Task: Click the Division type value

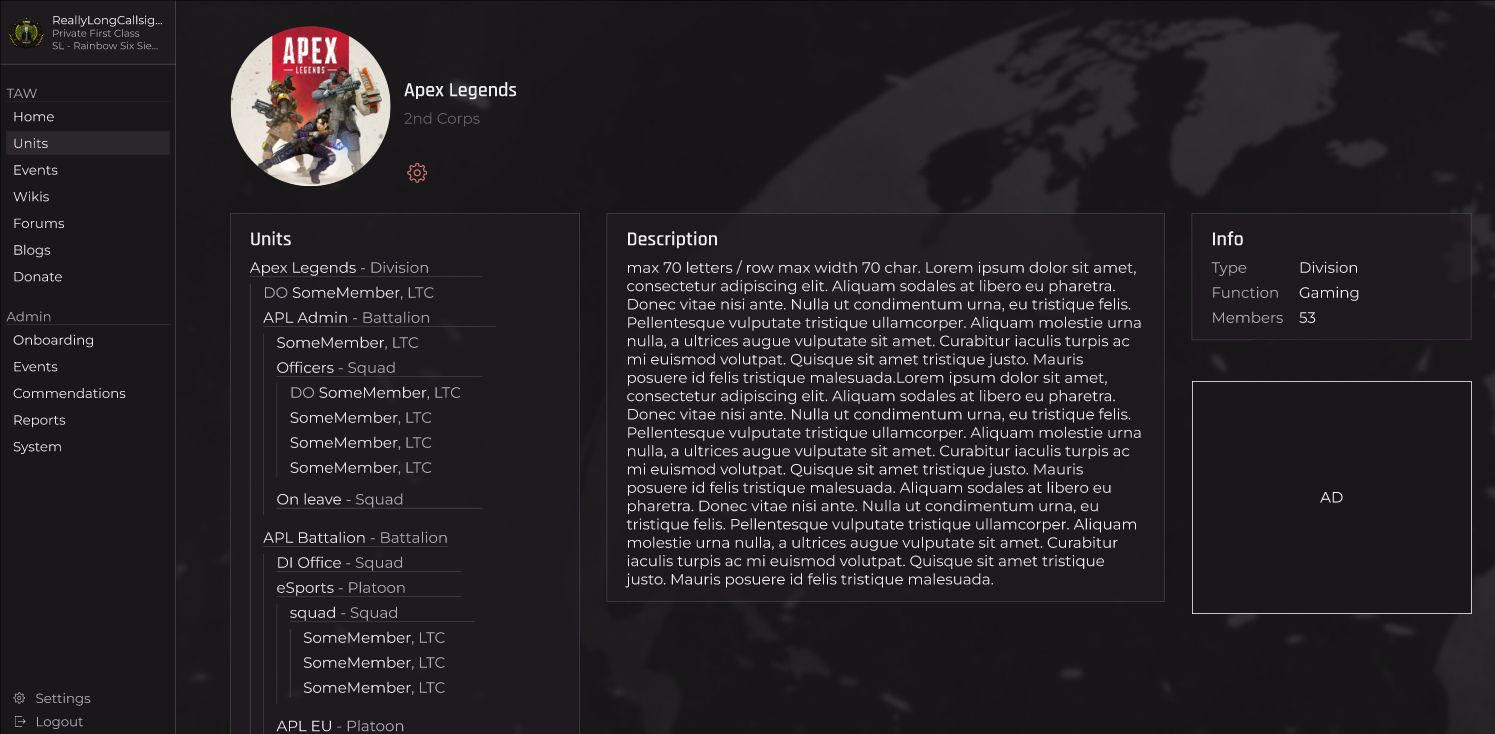Action: (1328, 268)
